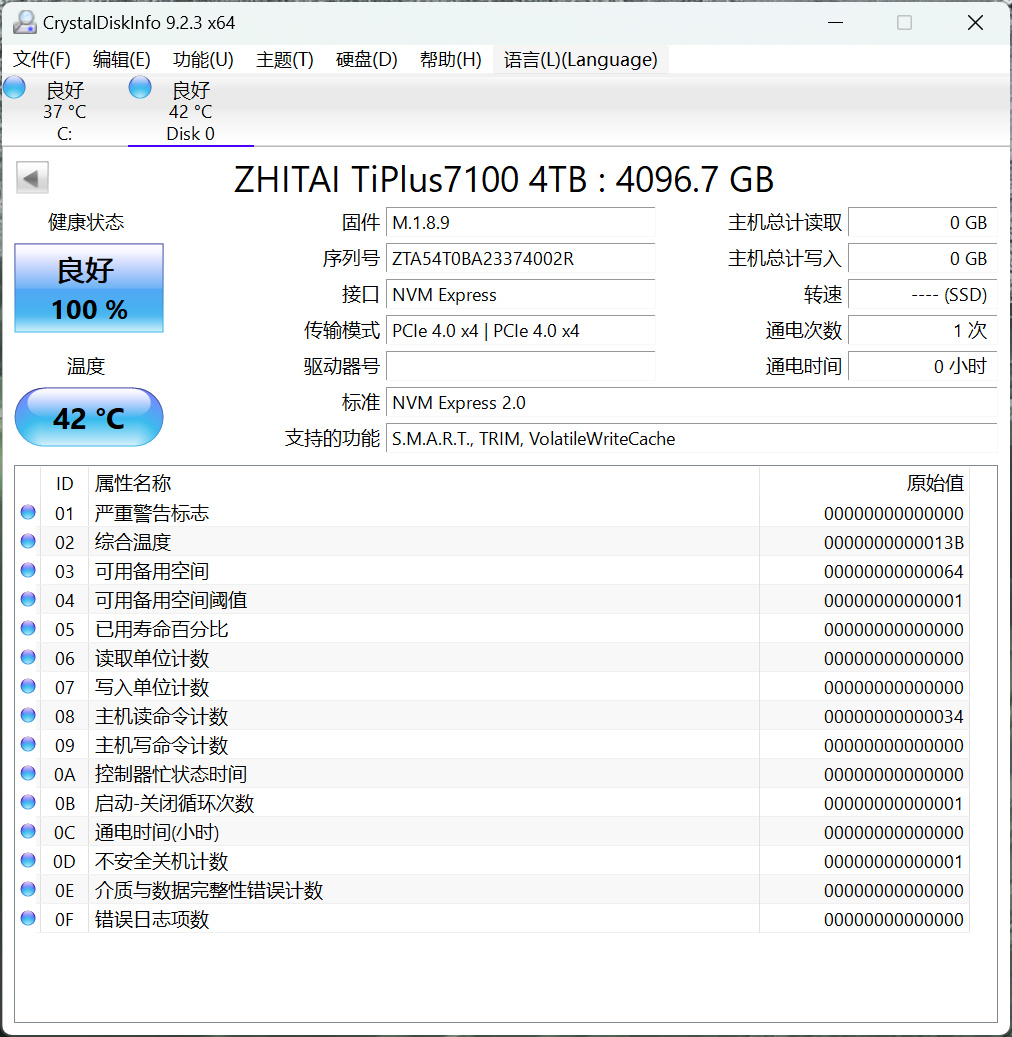Open the 硬盘(D) menu
The image size is (1012, 1037).
coord(366,60)
